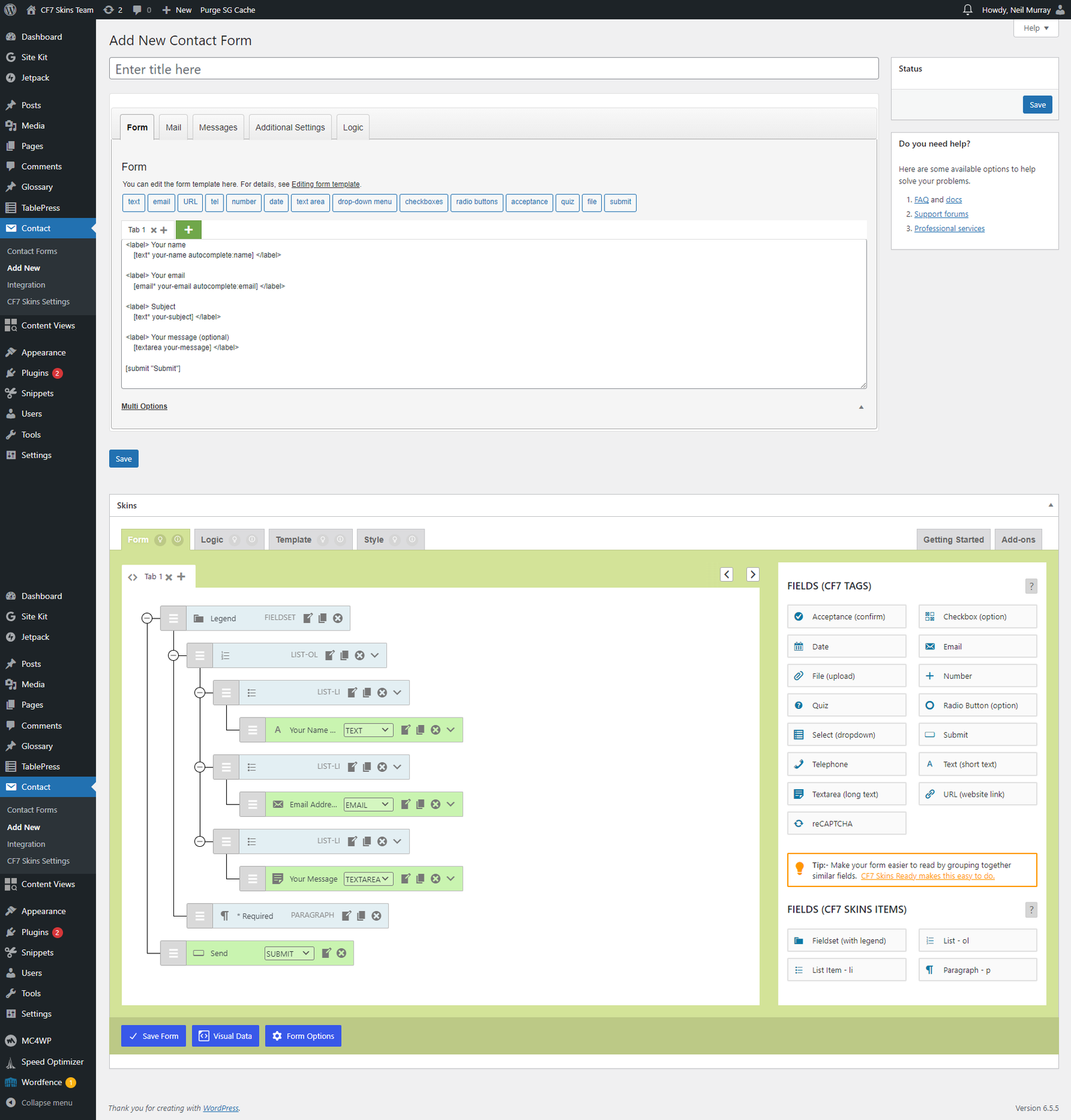The height and width of the screenshot is (1120, 1071).
Task: Expand the Email Address row chevron
Action: 451,804
